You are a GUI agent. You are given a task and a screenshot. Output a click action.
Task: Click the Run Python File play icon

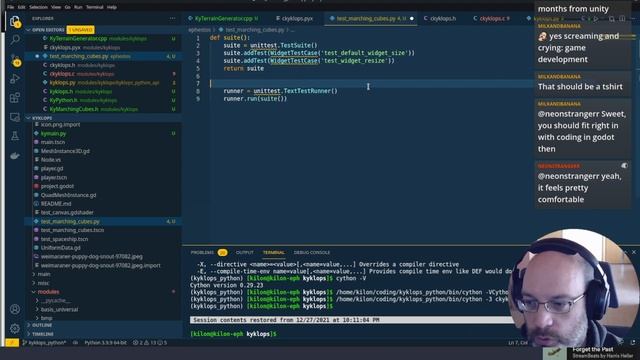pyautogui.click(x=596, y=19)
